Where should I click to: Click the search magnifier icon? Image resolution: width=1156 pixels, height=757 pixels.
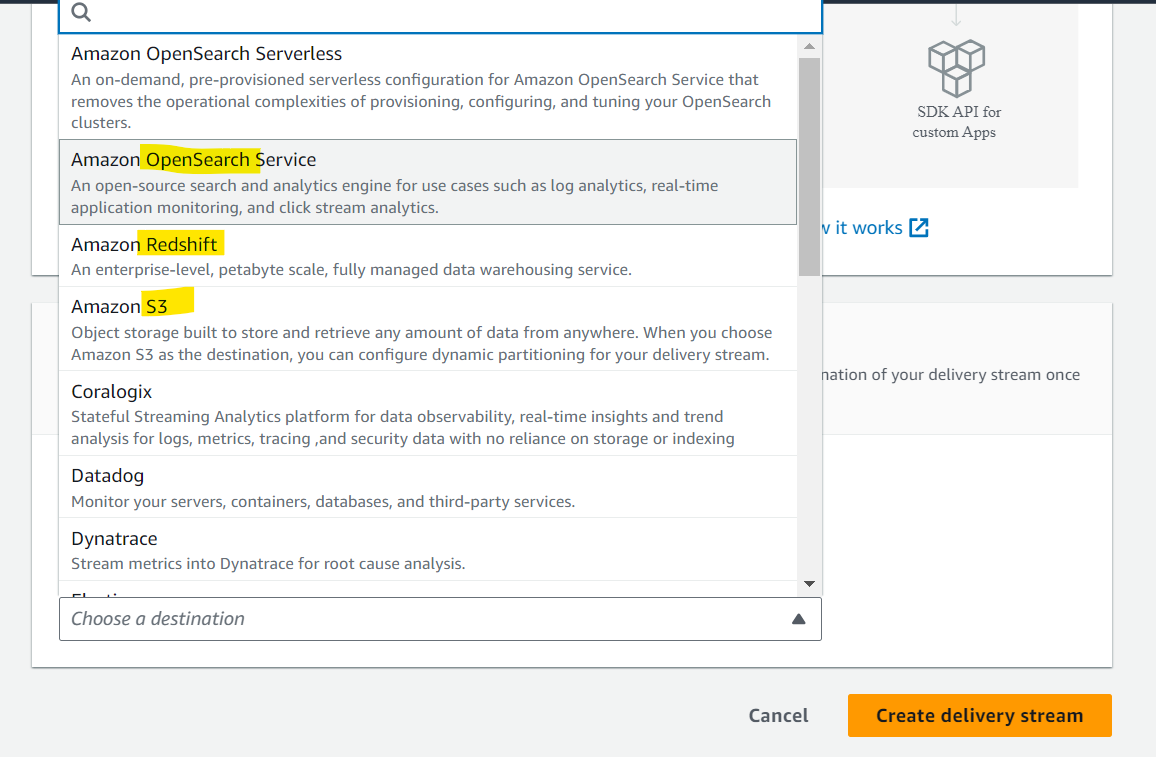[x=81, y=12]
